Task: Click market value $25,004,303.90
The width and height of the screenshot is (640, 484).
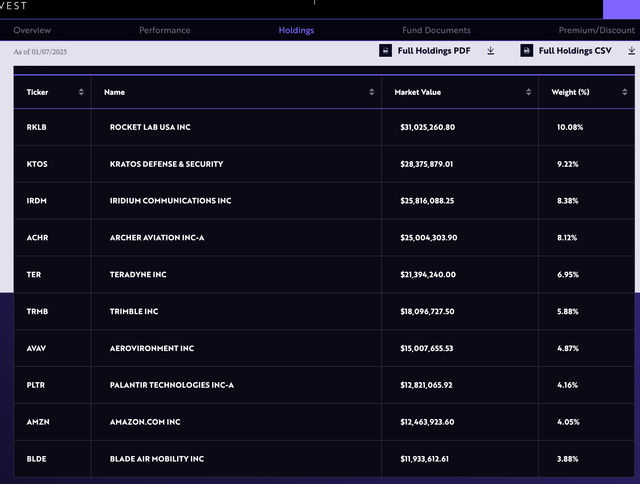Action: [x=429, y=238]
